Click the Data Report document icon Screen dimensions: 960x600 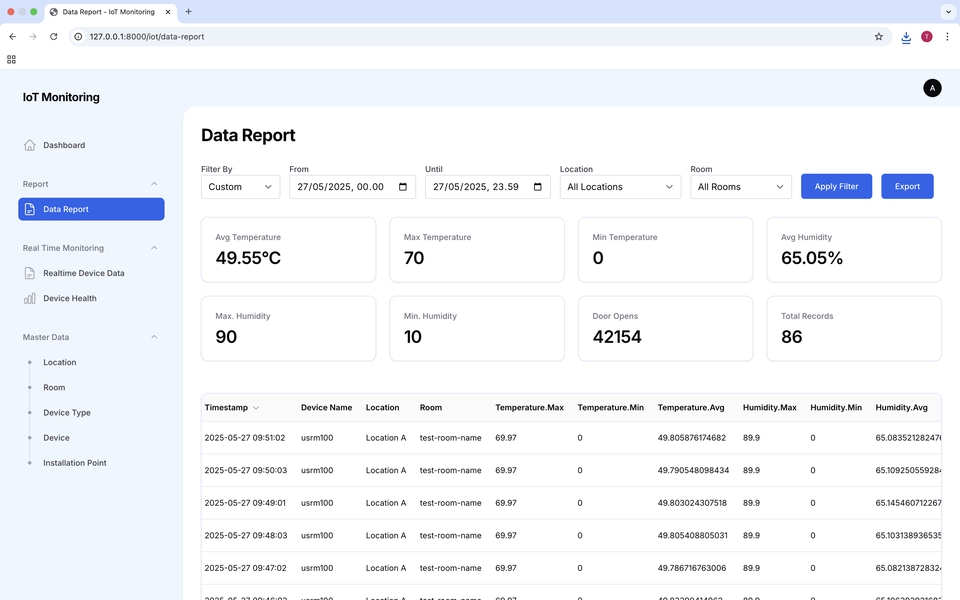click(x=30, y=209)
